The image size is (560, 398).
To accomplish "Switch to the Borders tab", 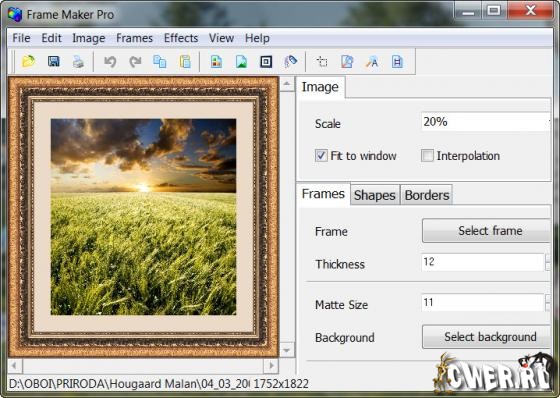I will [427, 195].
